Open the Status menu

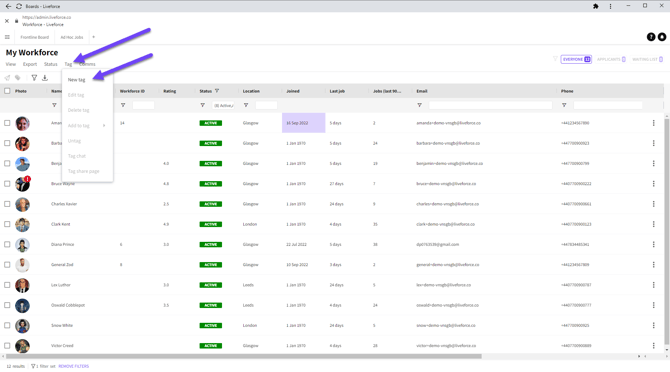pyautogui.click(x=50, y=64)
